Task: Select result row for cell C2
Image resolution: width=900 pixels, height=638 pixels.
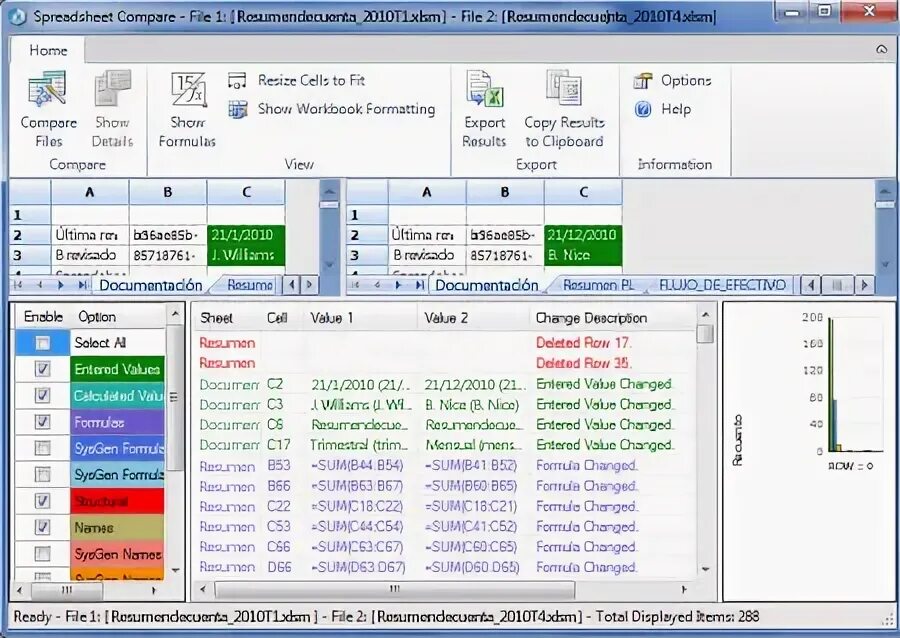Action: (x=445, y=384)
